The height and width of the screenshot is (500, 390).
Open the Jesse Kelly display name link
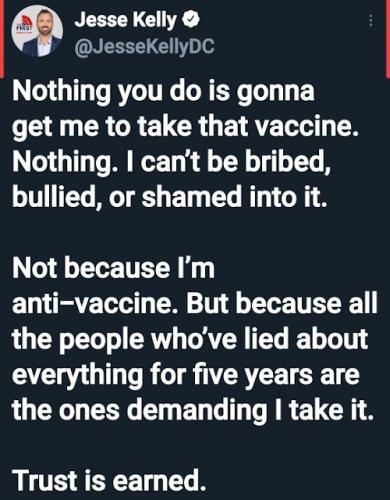(126, 20)
